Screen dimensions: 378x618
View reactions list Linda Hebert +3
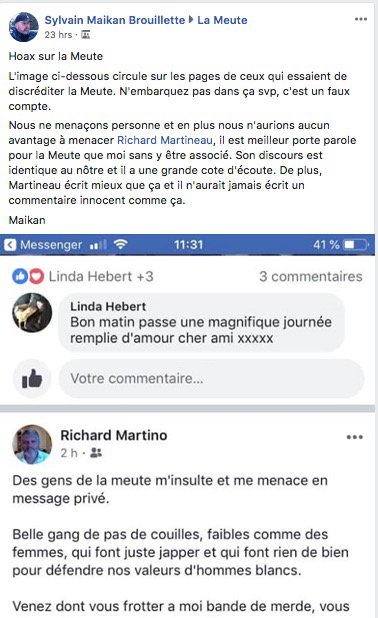pyautogui.click(x=101, y=277)
